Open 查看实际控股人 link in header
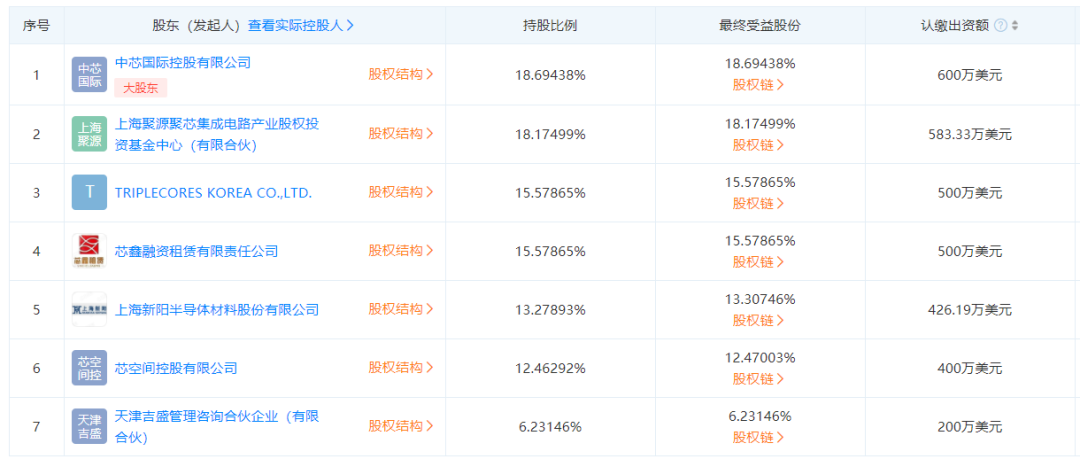The height and width of the screenshot is (459, 1080). 301,26
